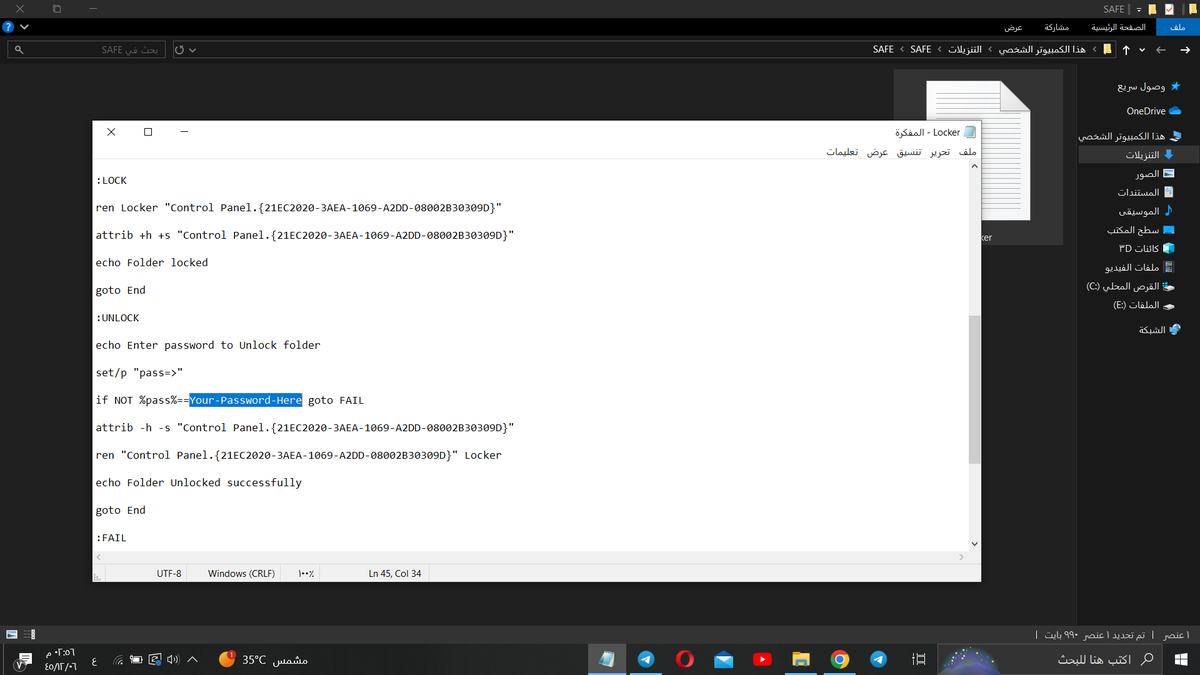Open ملفات الفيديو in navigation pane

[1140, 267]
